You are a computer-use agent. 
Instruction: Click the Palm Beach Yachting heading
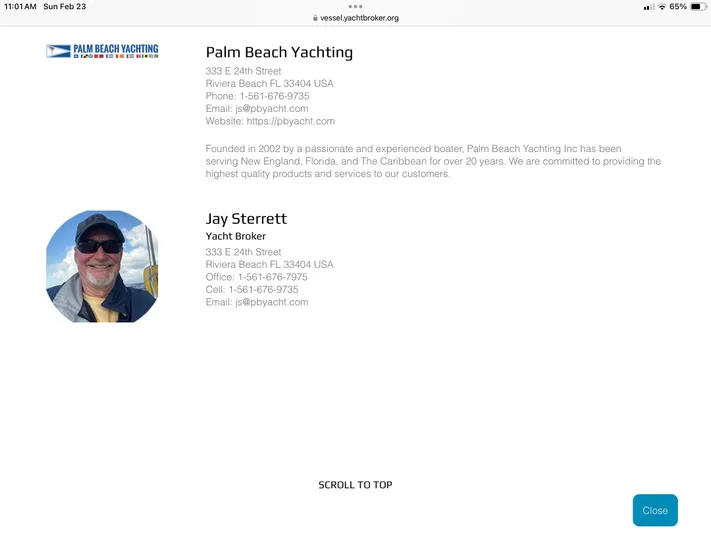279,53
